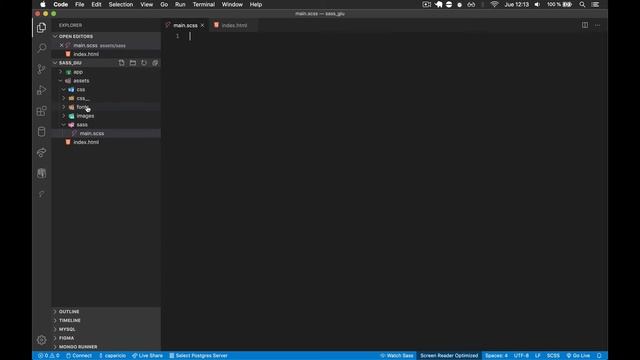Open the Source Control view
The image size is (640, 360).
click(x=41, y=69)
